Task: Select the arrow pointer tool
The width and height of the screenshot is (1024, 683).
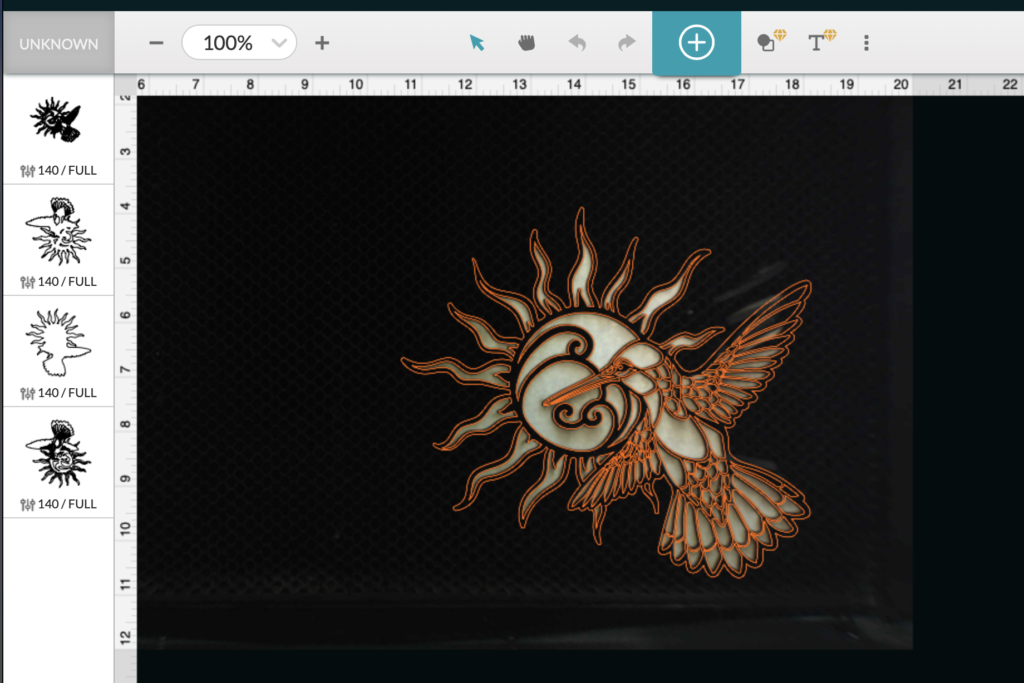Action: click(477, 43)
